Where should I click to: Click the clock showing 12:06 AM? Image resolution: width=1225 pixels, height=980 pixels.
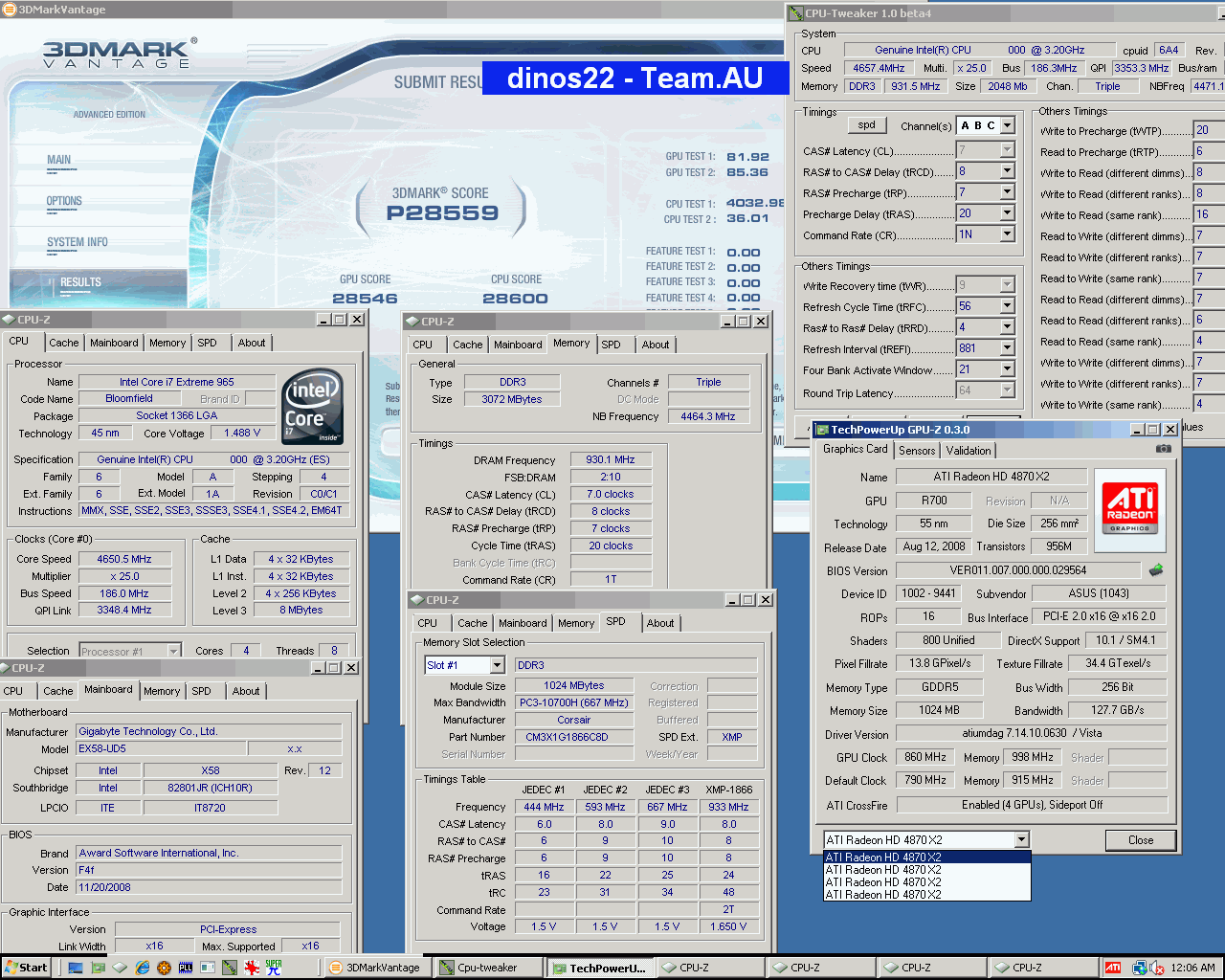tap(1193, 968)
